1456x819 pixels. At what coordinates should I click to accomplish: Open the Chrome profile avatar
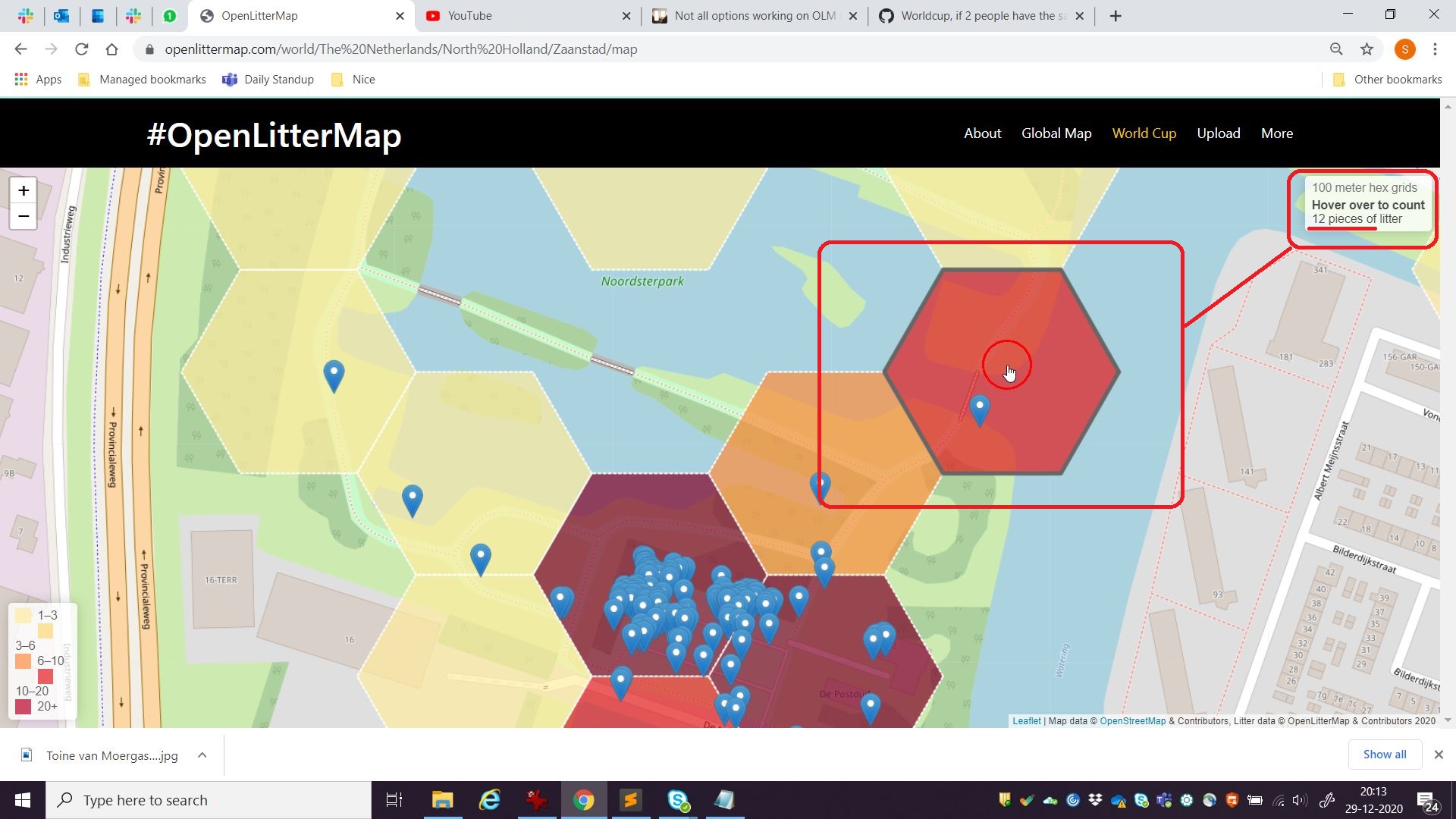(1405, 49)
